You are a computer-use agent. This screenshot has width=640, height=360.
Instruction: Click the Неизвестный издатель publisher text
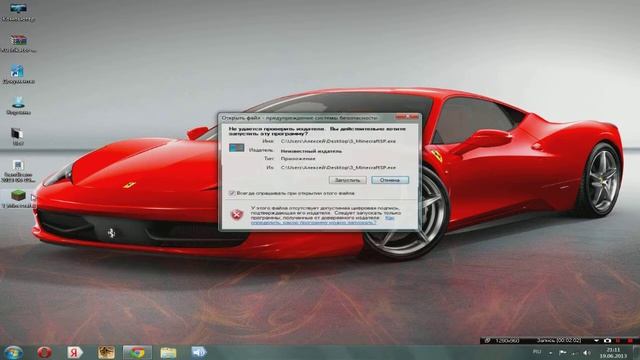(x=311, y=151)
